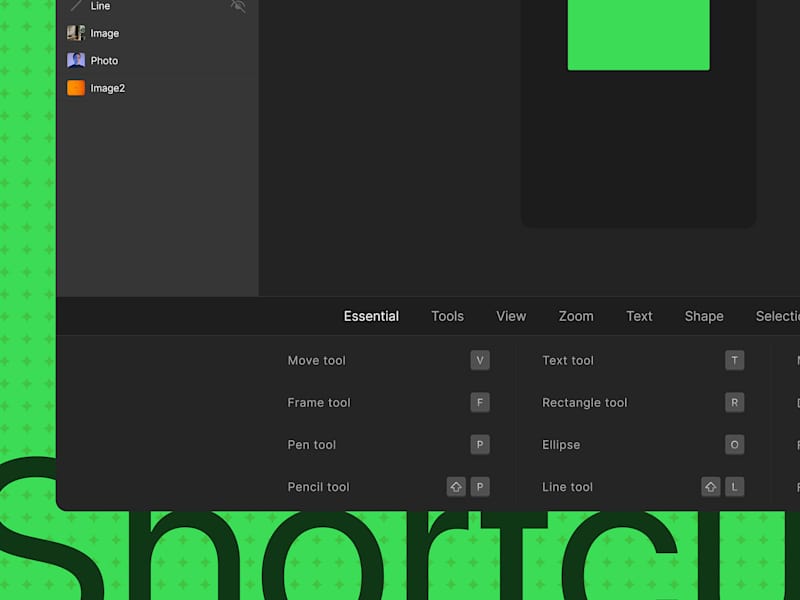
Task: Select the Image layer thumbnail icon
Action: pyautogui.click(x=76, y=33)
